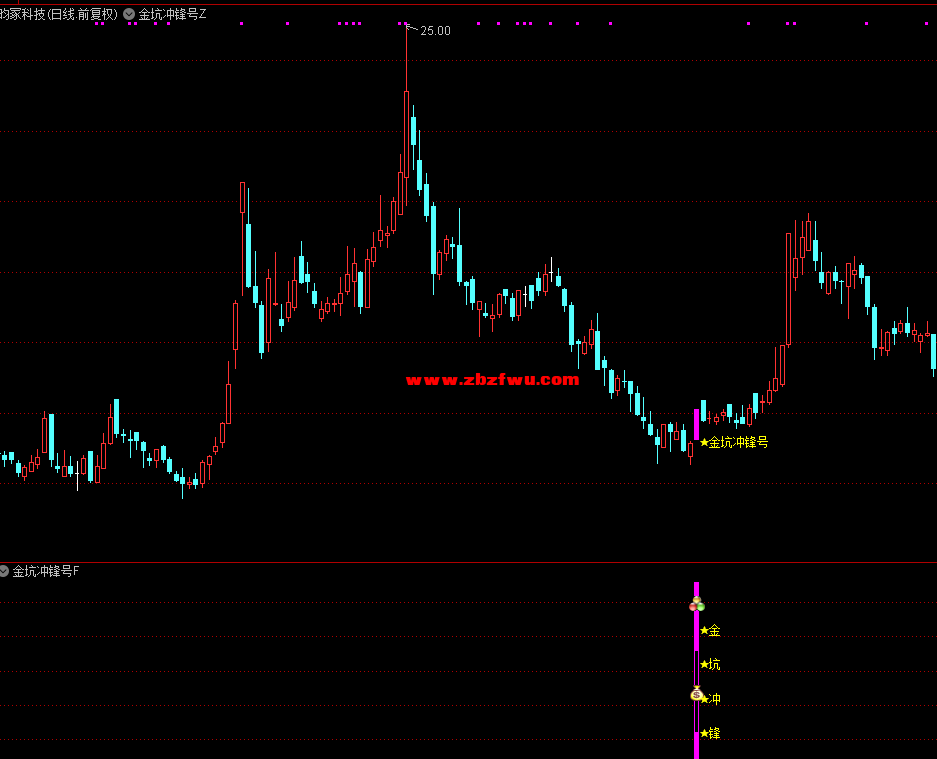Viewport: 937px width, 759px height.
Task: Click the star next to 锋 label
Action: click(x=704, y=734)
